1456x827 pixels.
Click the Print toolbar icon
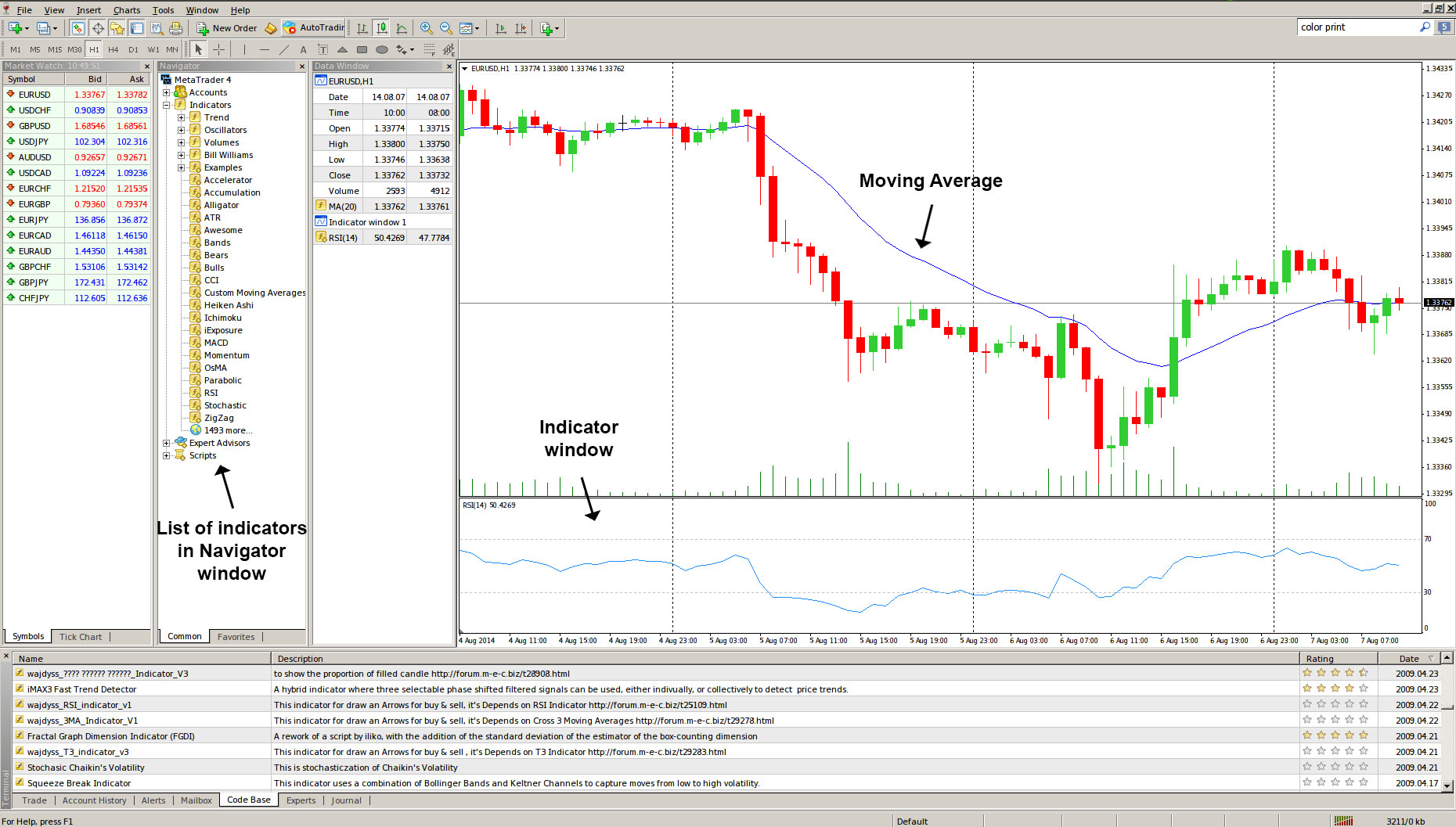click(x=175, y=28)
